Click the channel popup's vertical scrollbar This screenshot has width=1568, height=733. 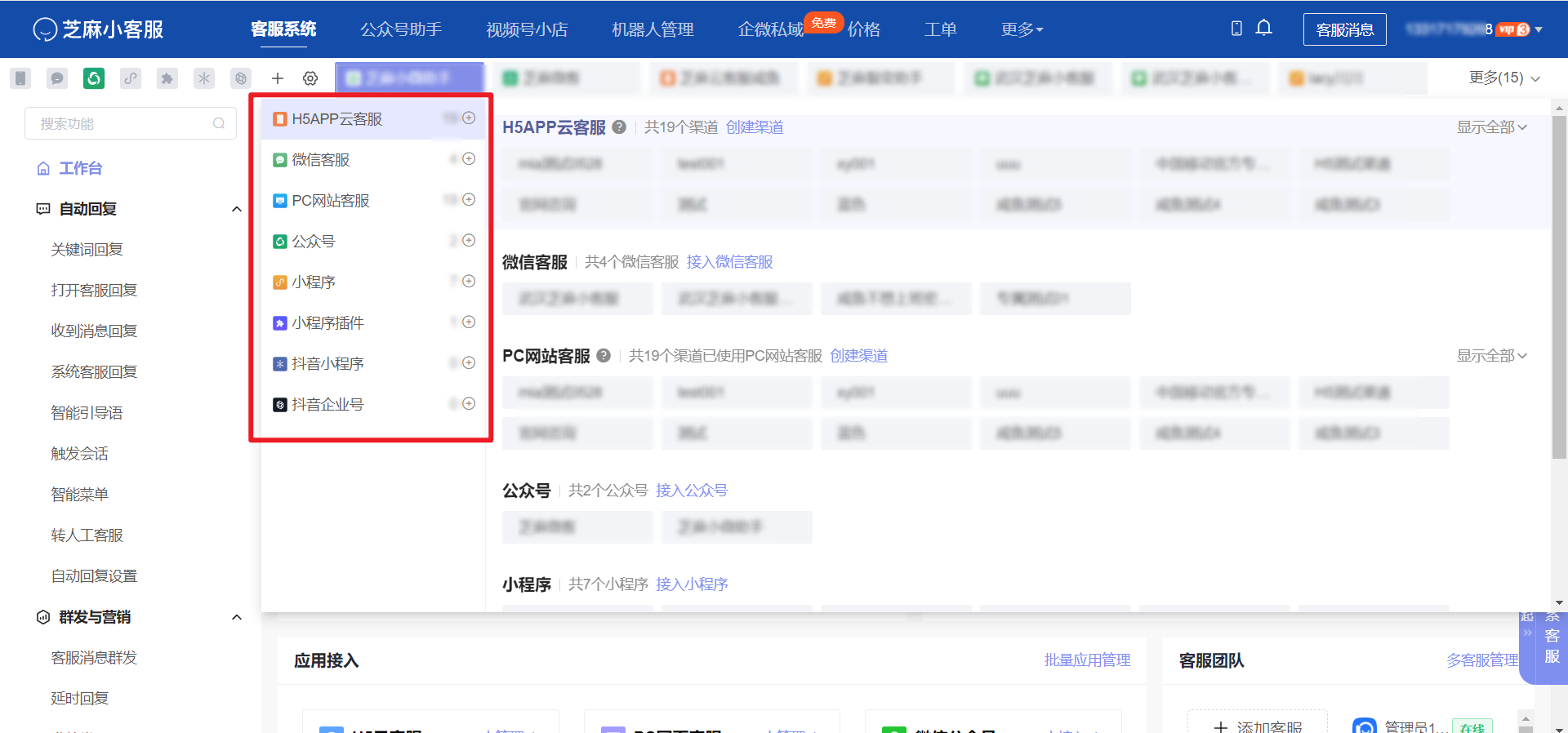pos(1559,286)
